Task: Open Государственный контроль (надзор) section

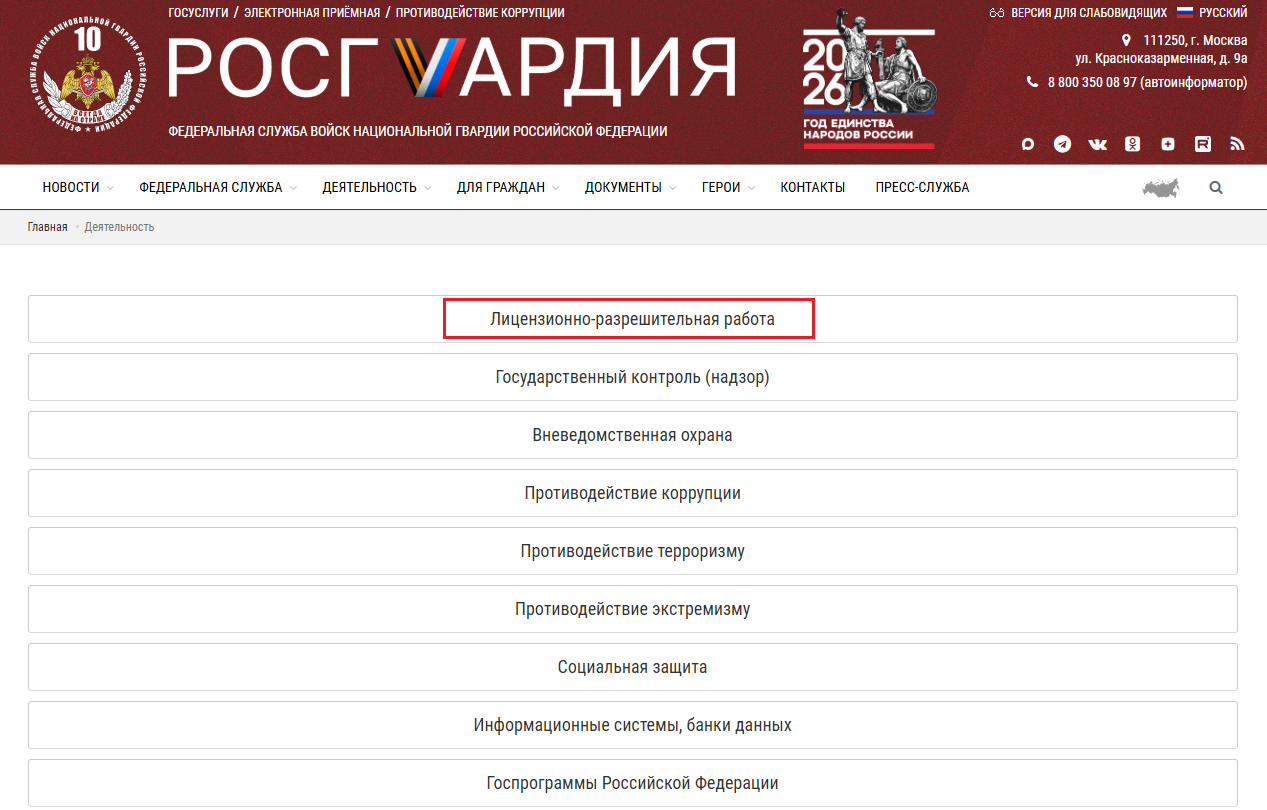Action: [633, 377]
